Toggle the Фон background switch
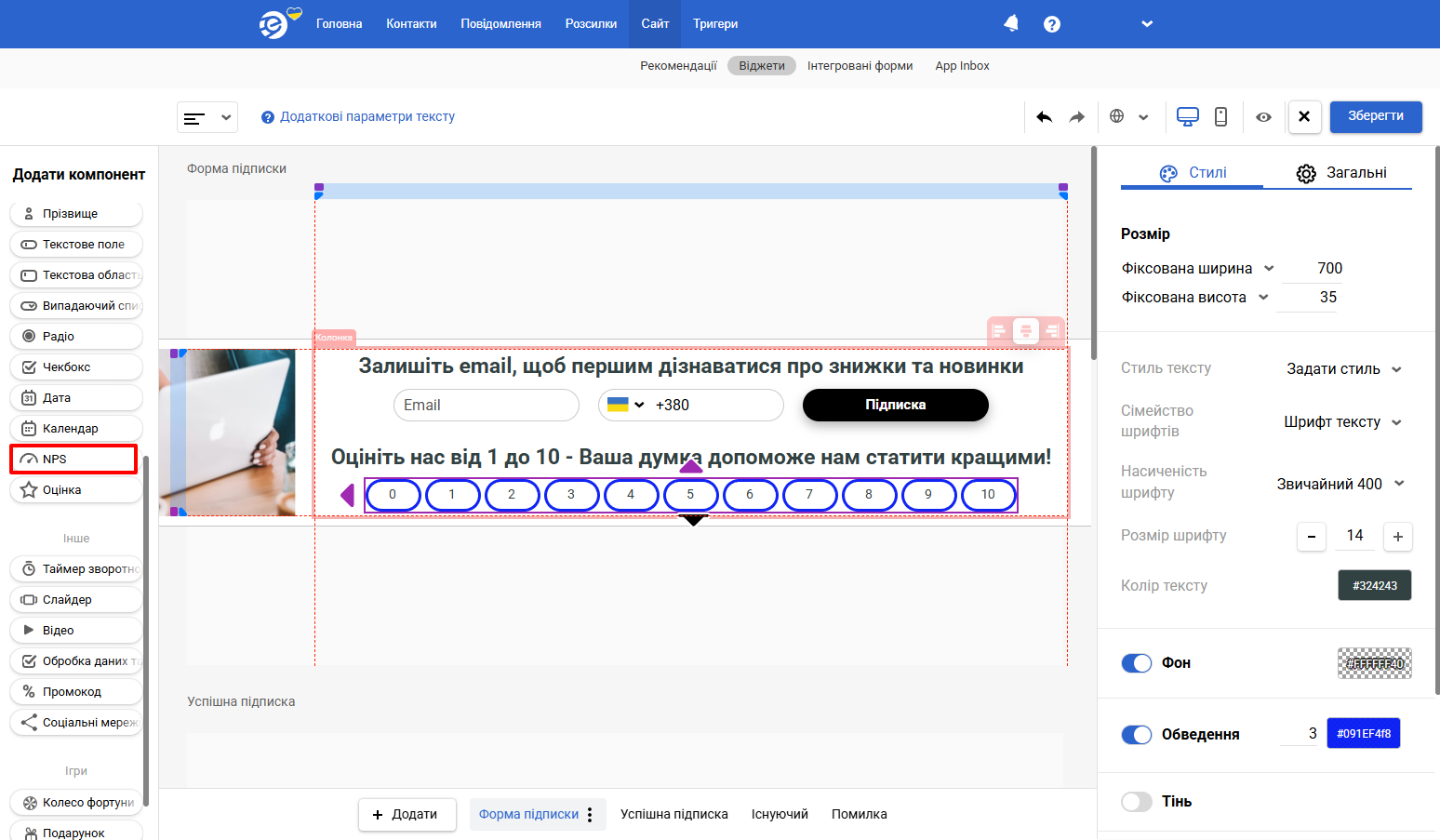Viewport: 1440px width, 840px height. coord(1137,663)
